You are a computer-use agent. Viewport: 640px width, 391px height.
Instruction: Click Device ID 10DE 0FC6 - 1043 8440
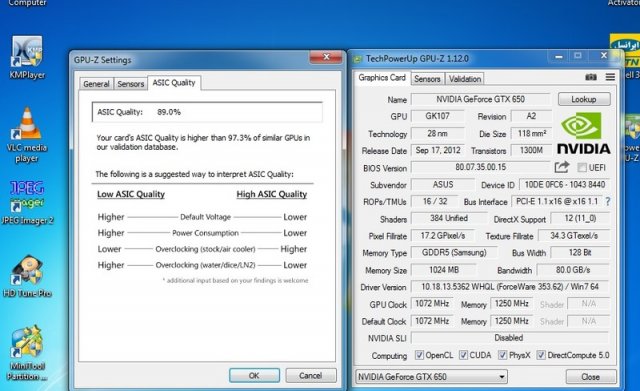564,184
